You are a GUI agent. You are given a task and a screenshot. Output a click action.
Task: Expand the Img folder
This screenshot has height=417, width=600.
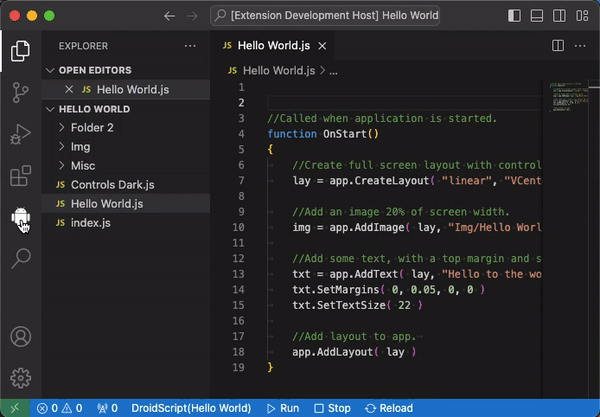coord(126,147)
